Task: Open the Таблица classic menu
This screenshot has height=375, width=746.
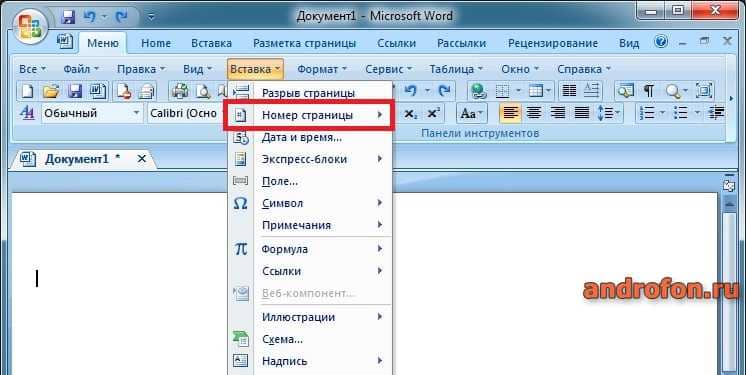Action: click(x=456, y=69)
